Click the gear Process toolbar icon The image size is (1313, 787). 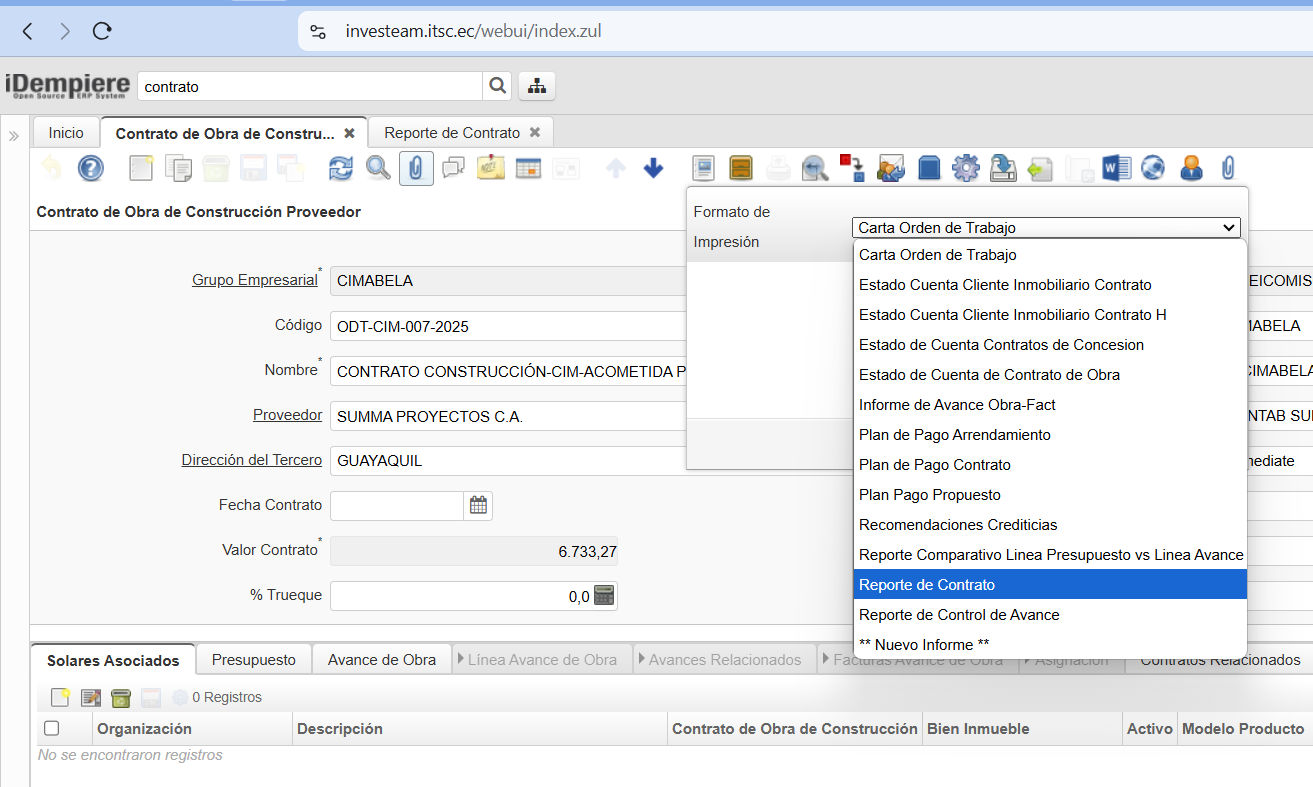coord(965,168)
